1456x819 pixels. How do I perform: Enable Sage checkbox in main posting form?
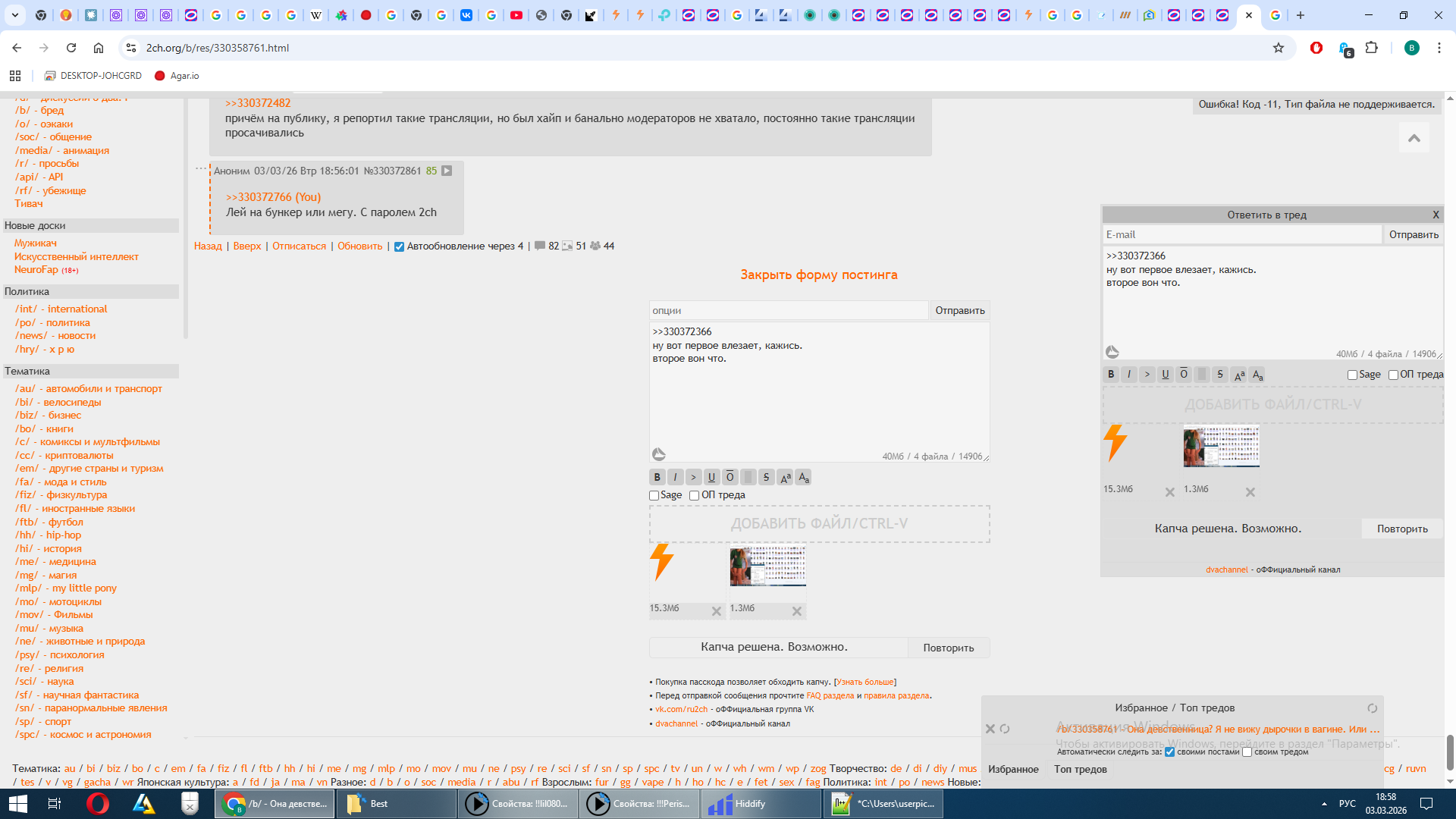pyautogui.click(x=654, y=495)
